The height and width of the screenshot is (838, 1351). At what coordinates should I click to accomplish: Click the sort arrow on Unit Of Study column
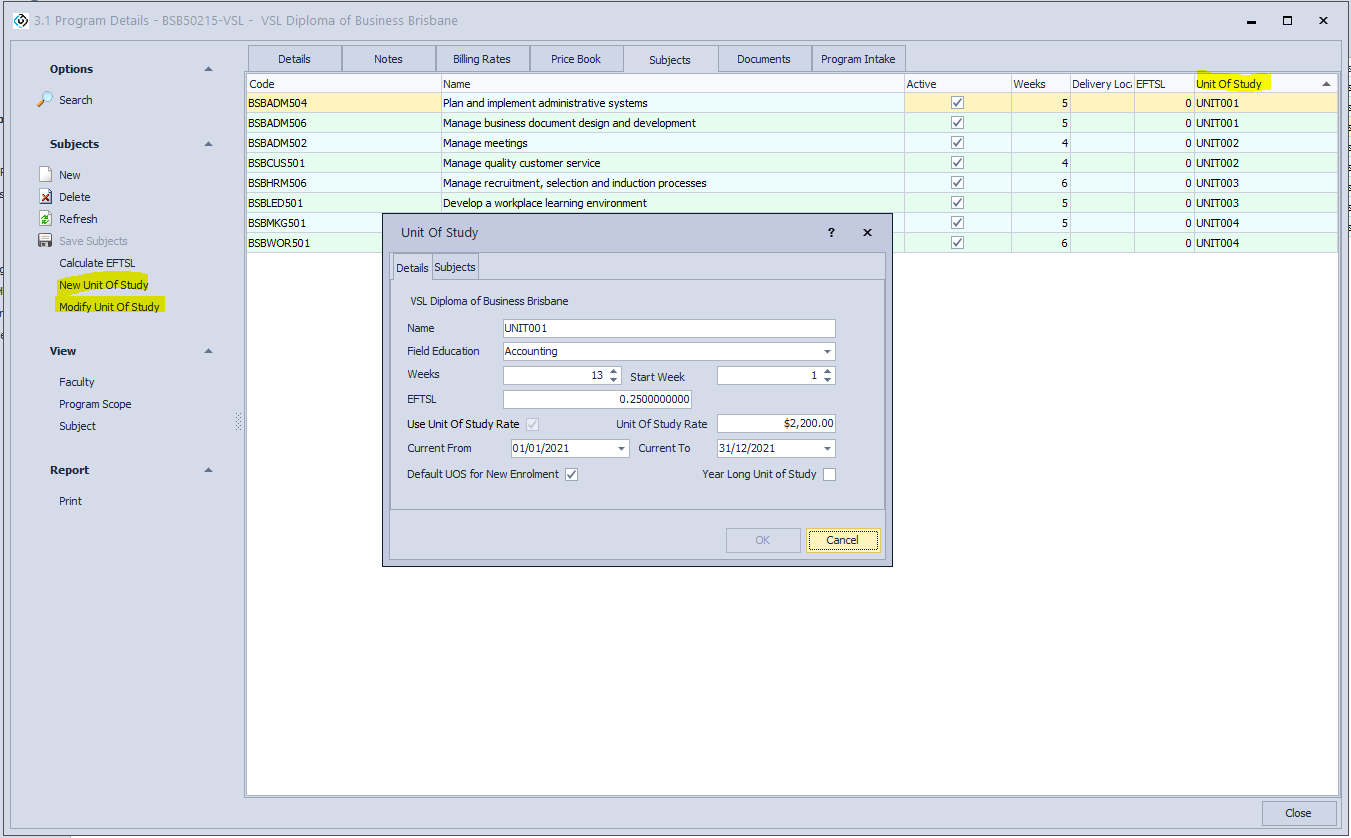pyautogui.click(x=1326, y=84)
